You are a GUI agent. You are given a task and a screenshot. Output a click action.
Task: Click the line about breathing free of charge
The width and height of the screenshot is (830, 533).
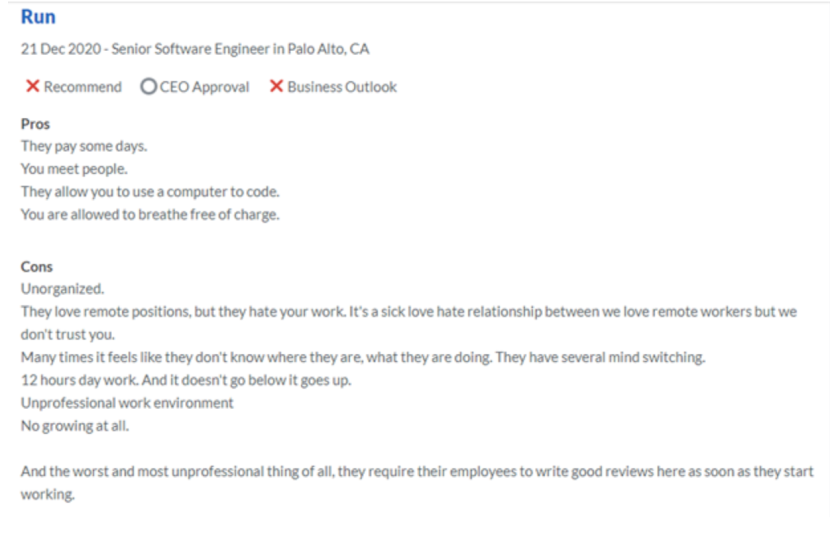point(150,215)
